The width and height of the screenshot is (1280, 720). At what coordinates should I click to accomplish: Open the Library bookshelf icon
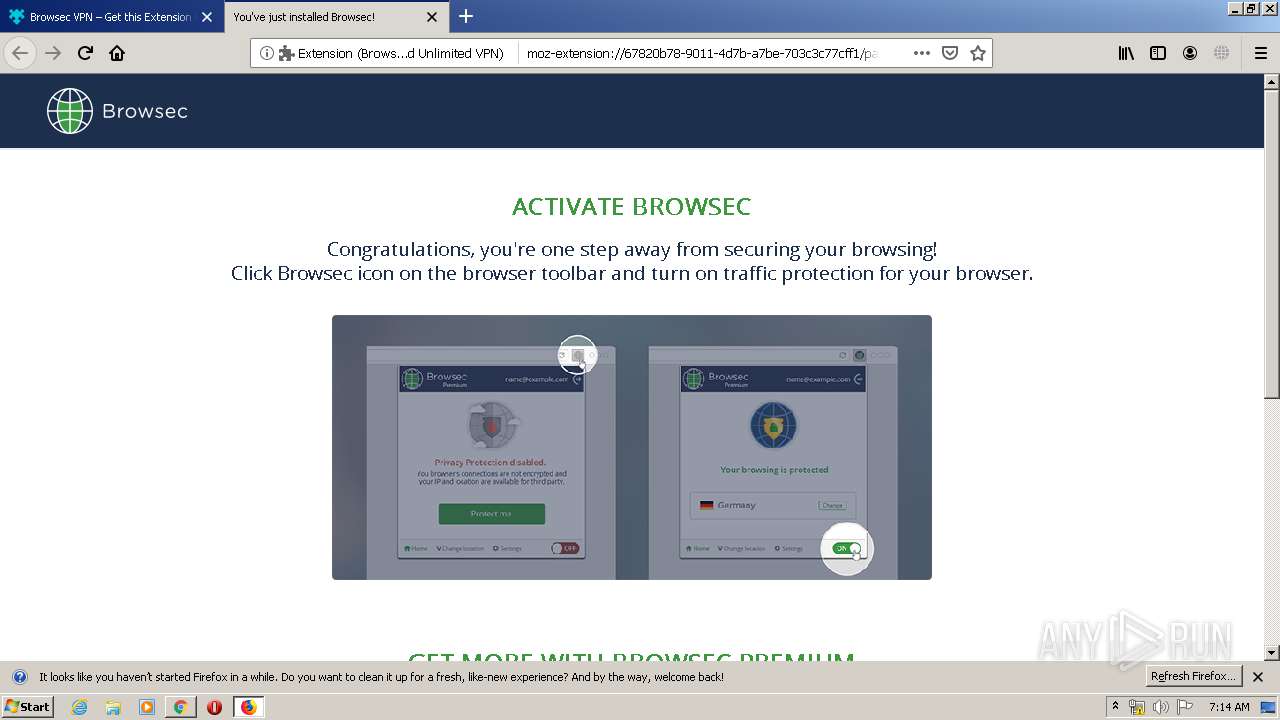point(1126,53)
